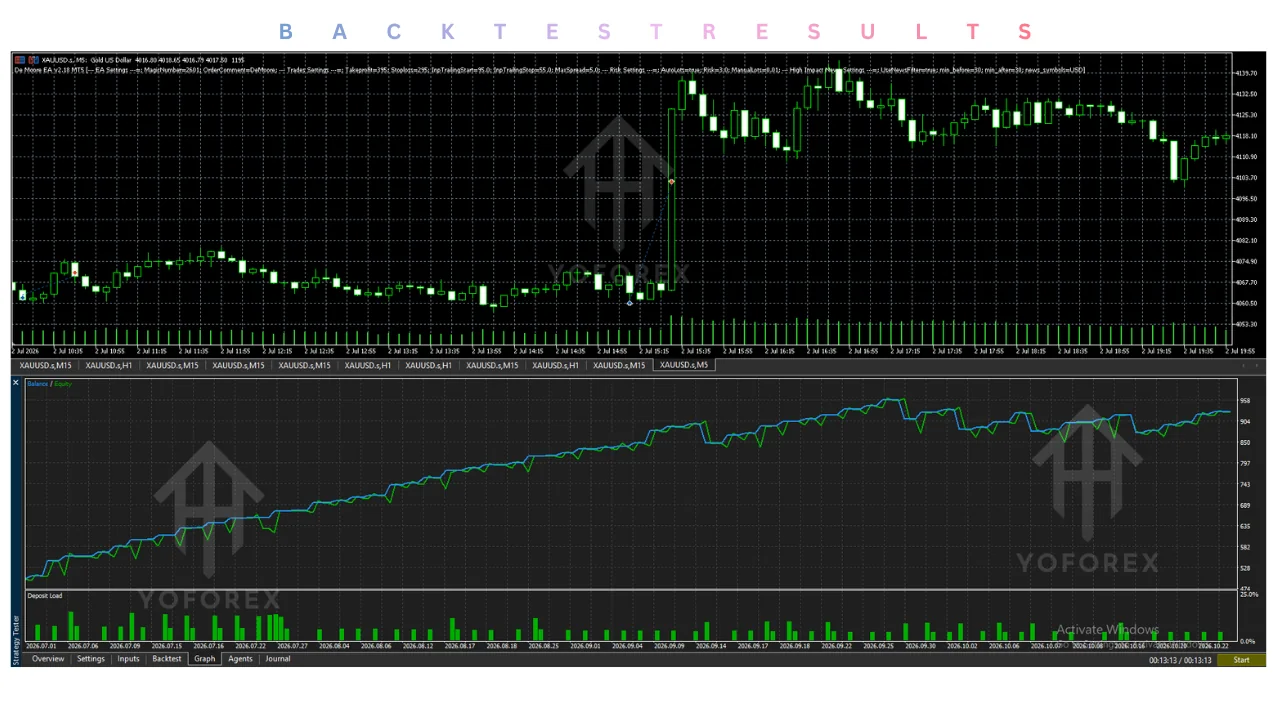Switch to the Inputs tab
1280x720 pixels.
pos(129,659)
